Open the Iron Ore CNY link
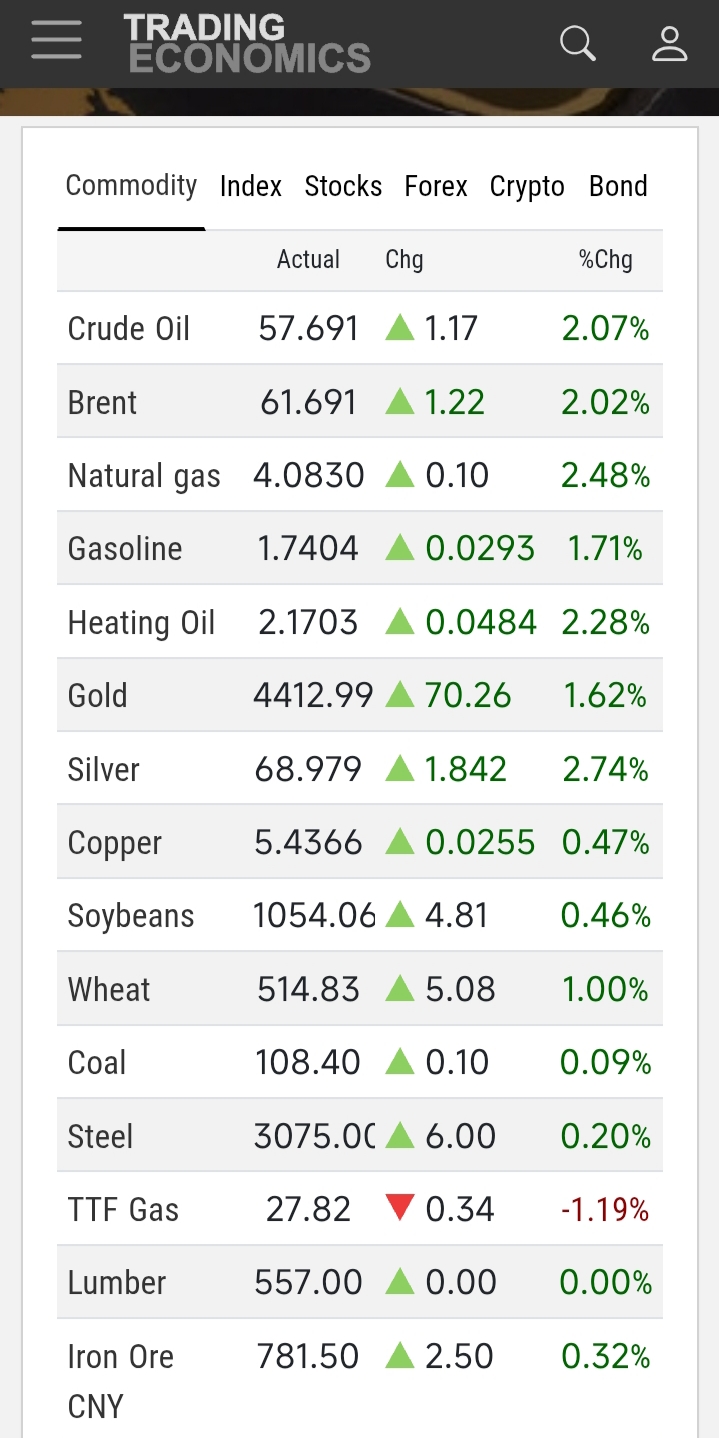 [x=121, y=1380]
